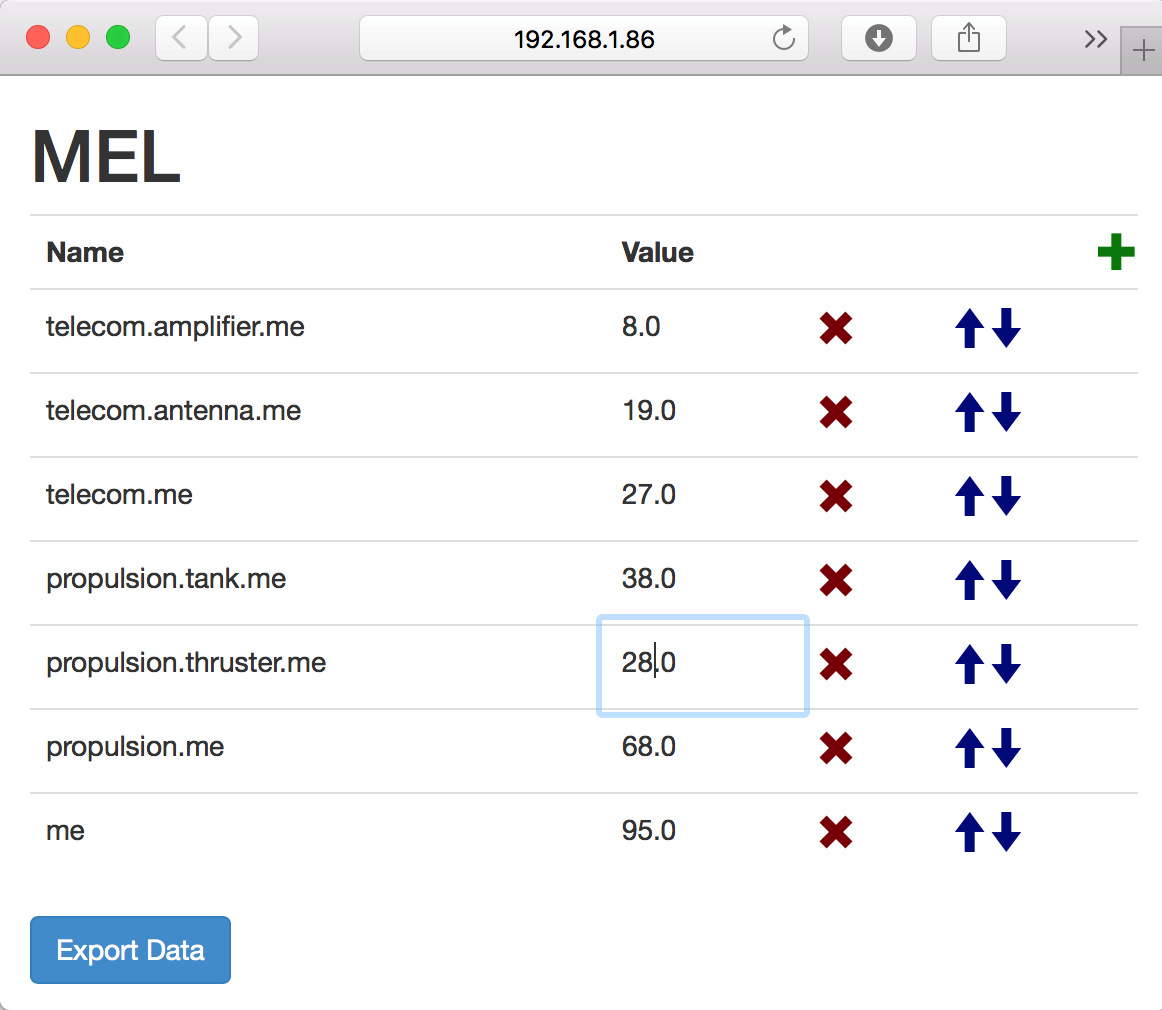Move propulsion.me row down
1162x1010 pixels.
click(1007, 748)
